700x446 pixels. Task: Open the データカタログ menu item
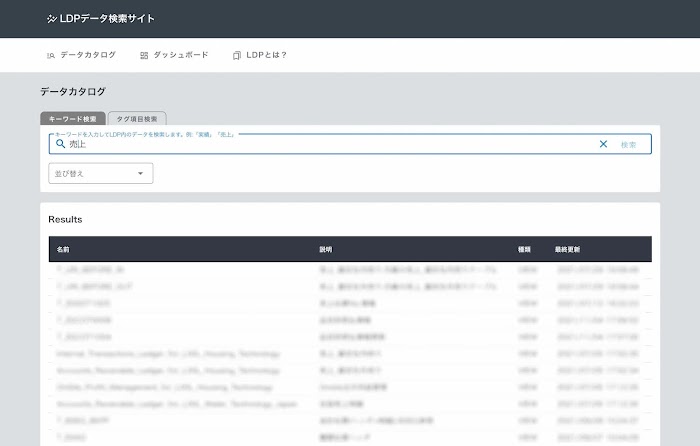pyautogui.click(x=88, y=55)
